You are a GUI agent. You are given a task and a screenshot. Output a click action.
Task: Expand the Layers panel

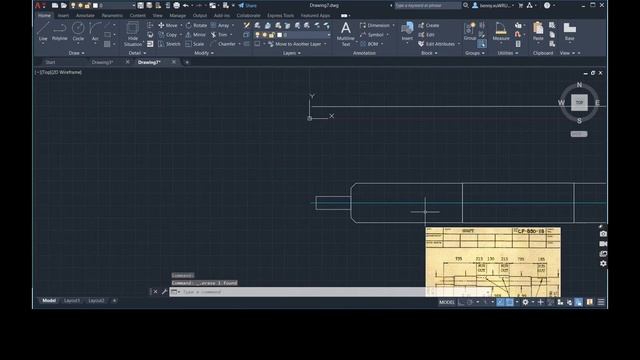click(291, 53)
